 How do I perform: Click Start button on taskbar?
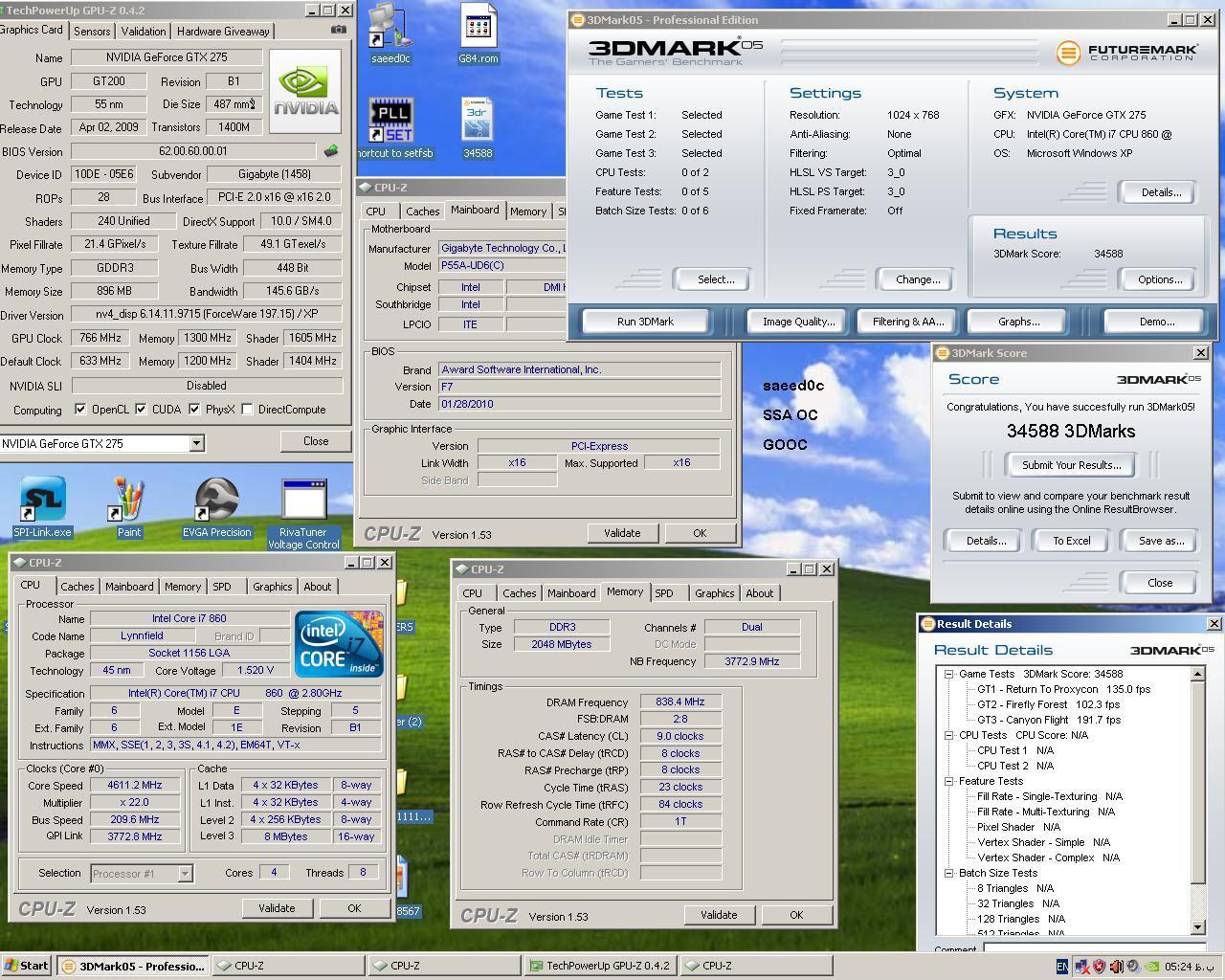tap(26, 966)
